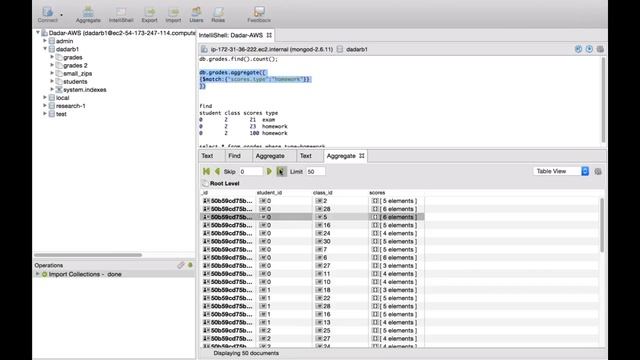Expand the small_zips collection arrow

[x=52, y=73]
